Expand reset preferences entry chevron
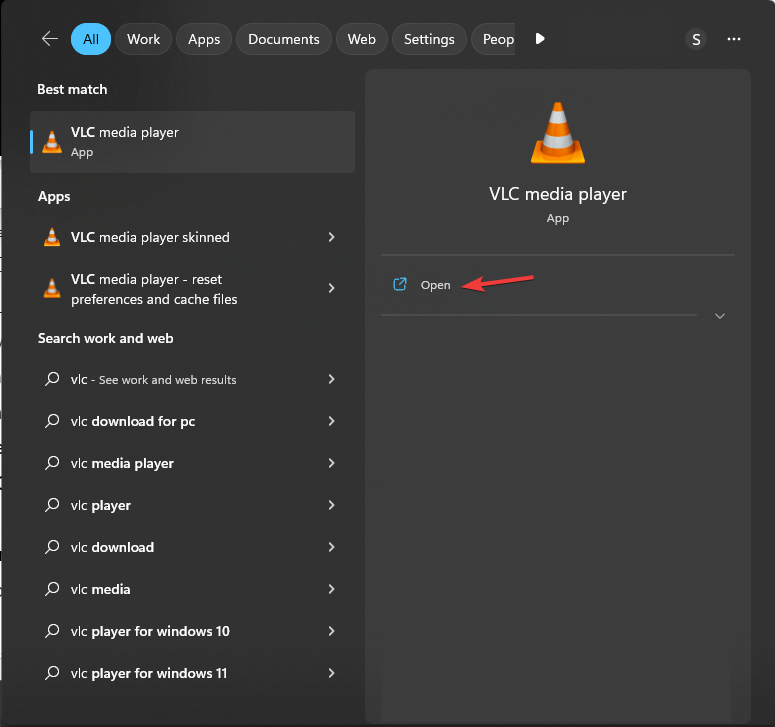Screen dimensions: 775x727 [331, 288]
